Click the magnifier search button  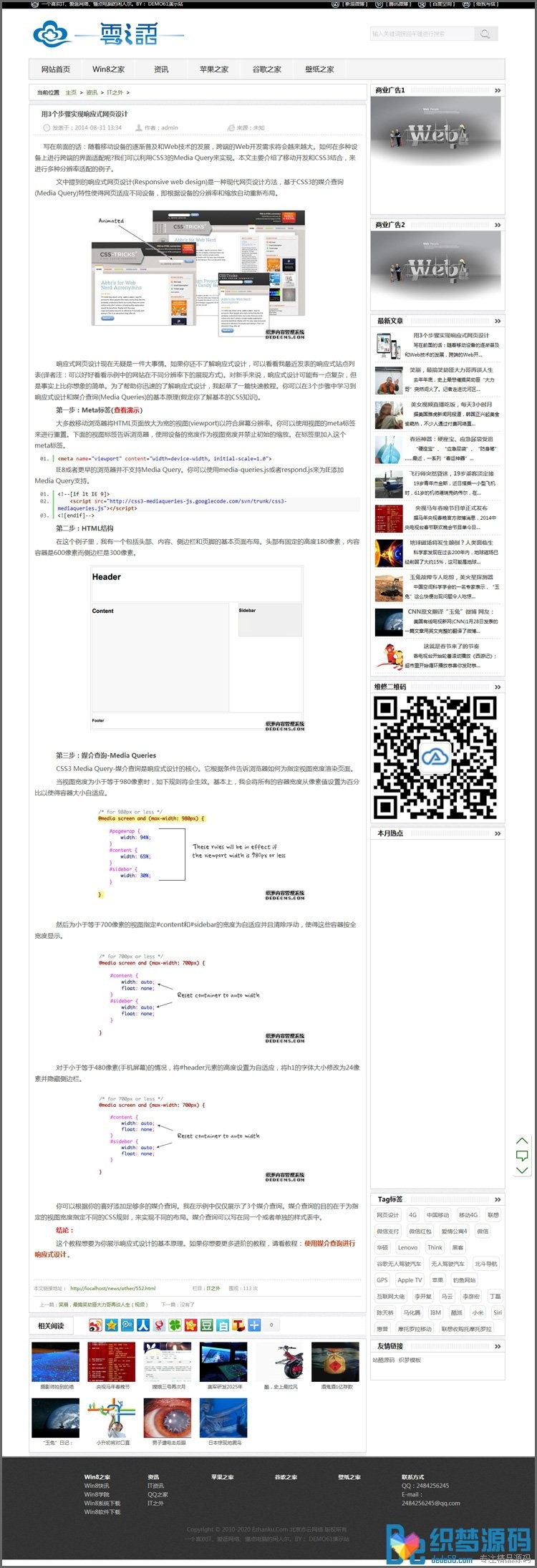pyautogui.click(x=485, y=34)
